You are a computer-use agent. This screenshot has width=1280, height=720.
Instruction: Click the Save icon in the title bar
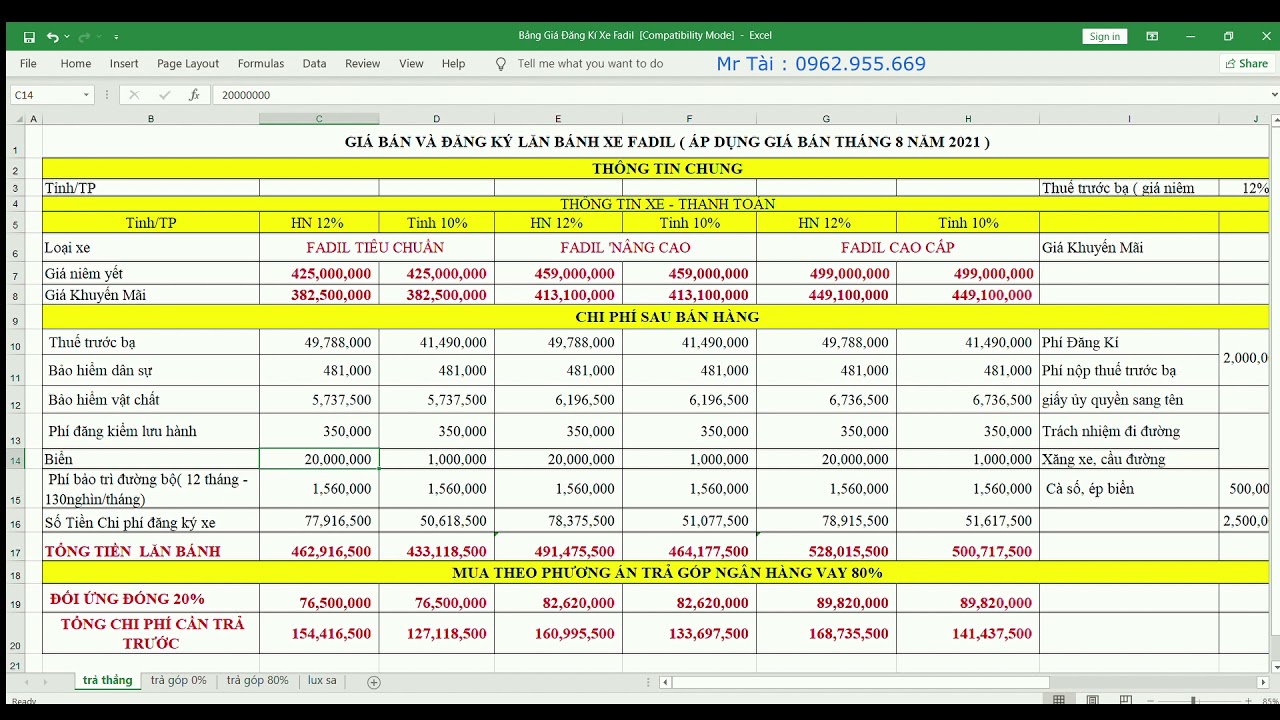click(x=29, y=37)
